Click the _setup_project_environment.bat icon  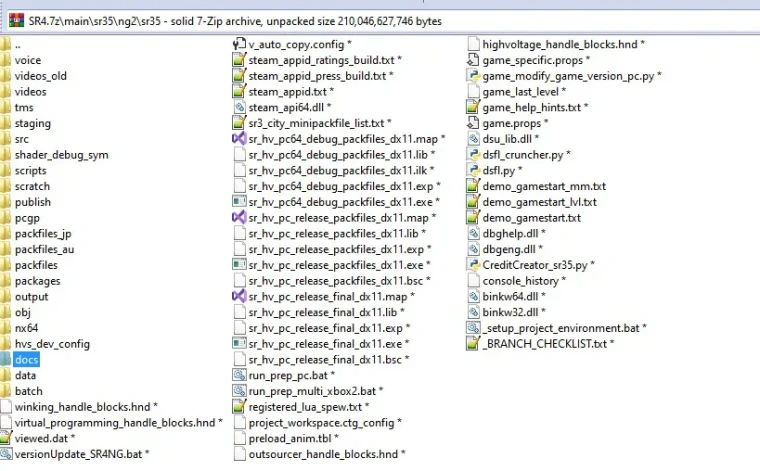click(x=475, y=328)
